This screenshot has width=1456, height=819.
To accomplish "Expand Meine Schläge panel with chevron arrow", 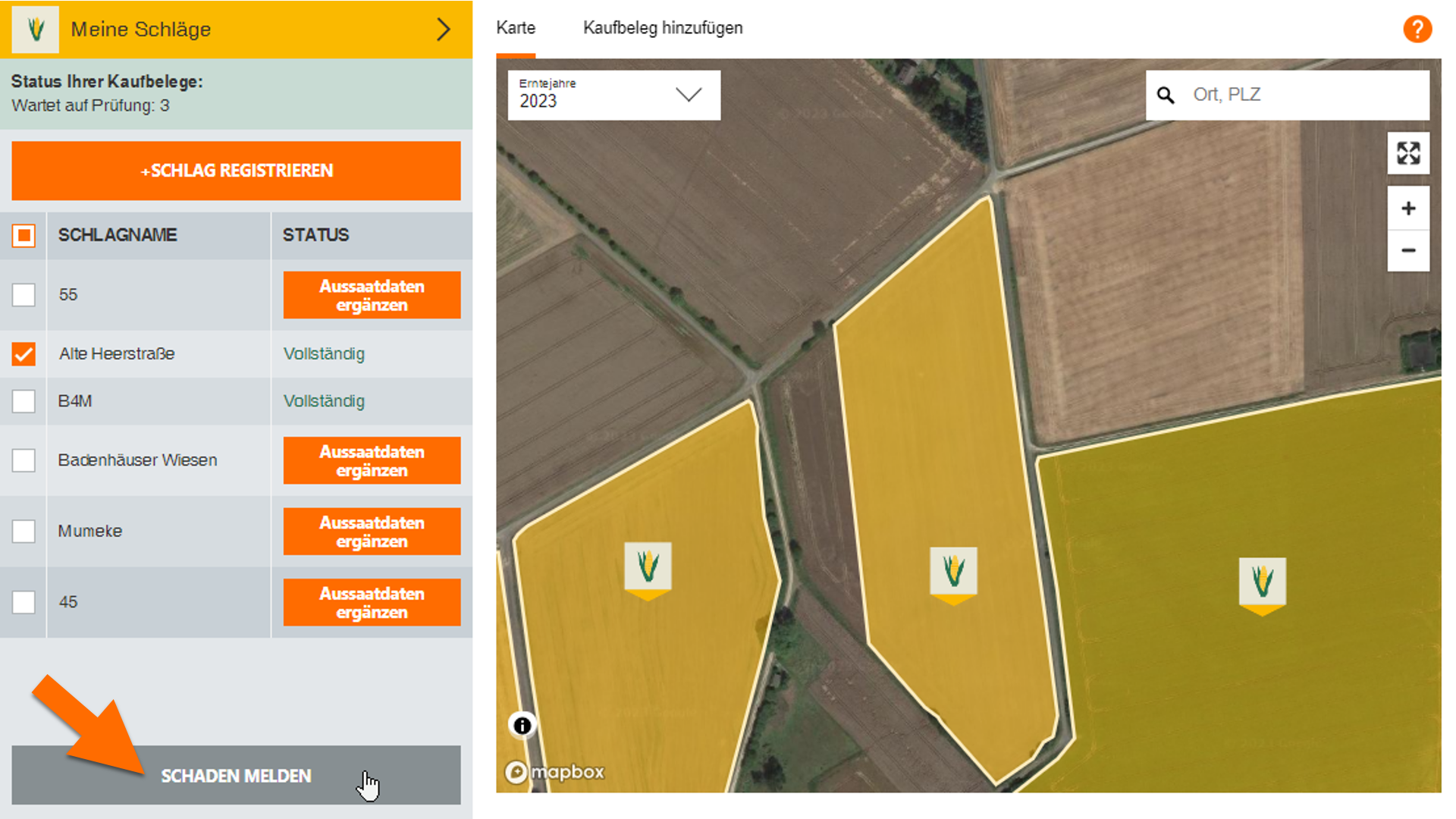I will pos(444,30).
